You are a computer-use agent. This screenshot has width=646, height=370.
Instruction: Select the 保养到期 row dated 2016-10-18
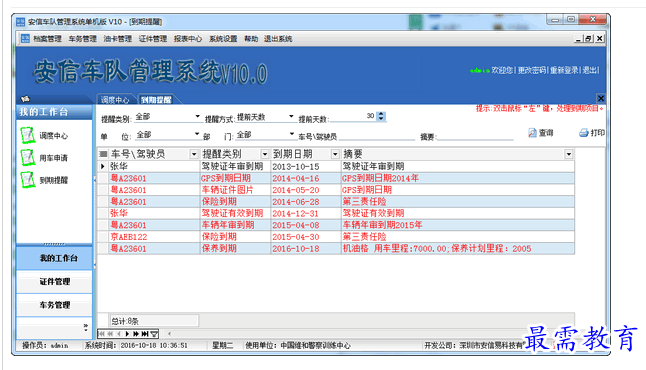click(x=336, y=248)
